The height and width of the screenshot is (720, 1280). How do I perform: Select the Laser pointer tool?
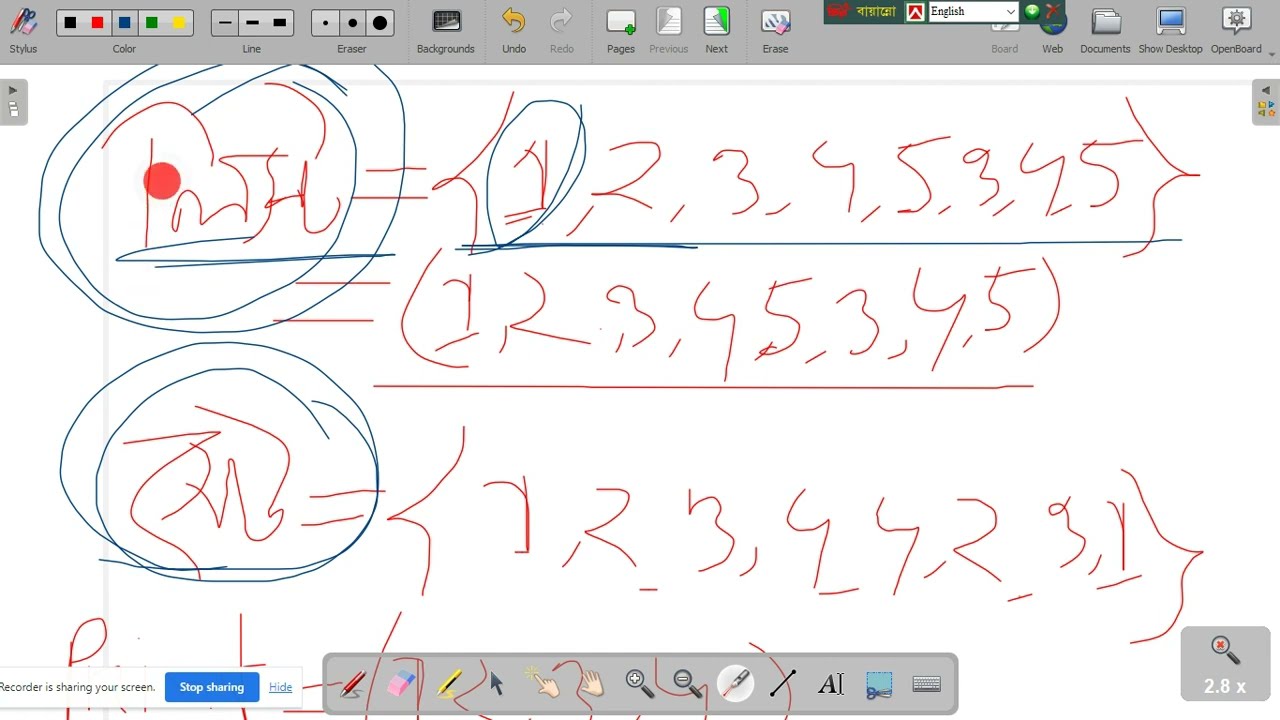pos(736,684)
